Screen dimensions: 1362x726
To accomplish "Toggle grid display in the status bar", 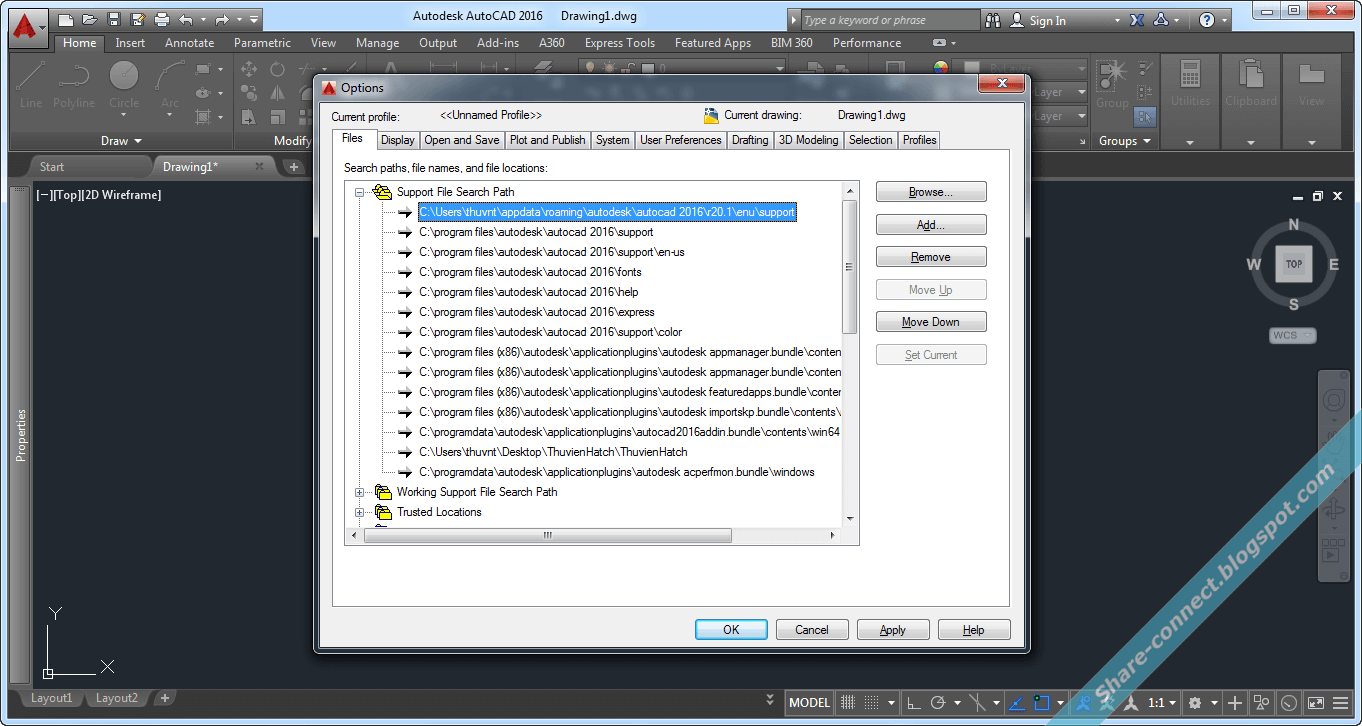I will [x=848, y=702].
